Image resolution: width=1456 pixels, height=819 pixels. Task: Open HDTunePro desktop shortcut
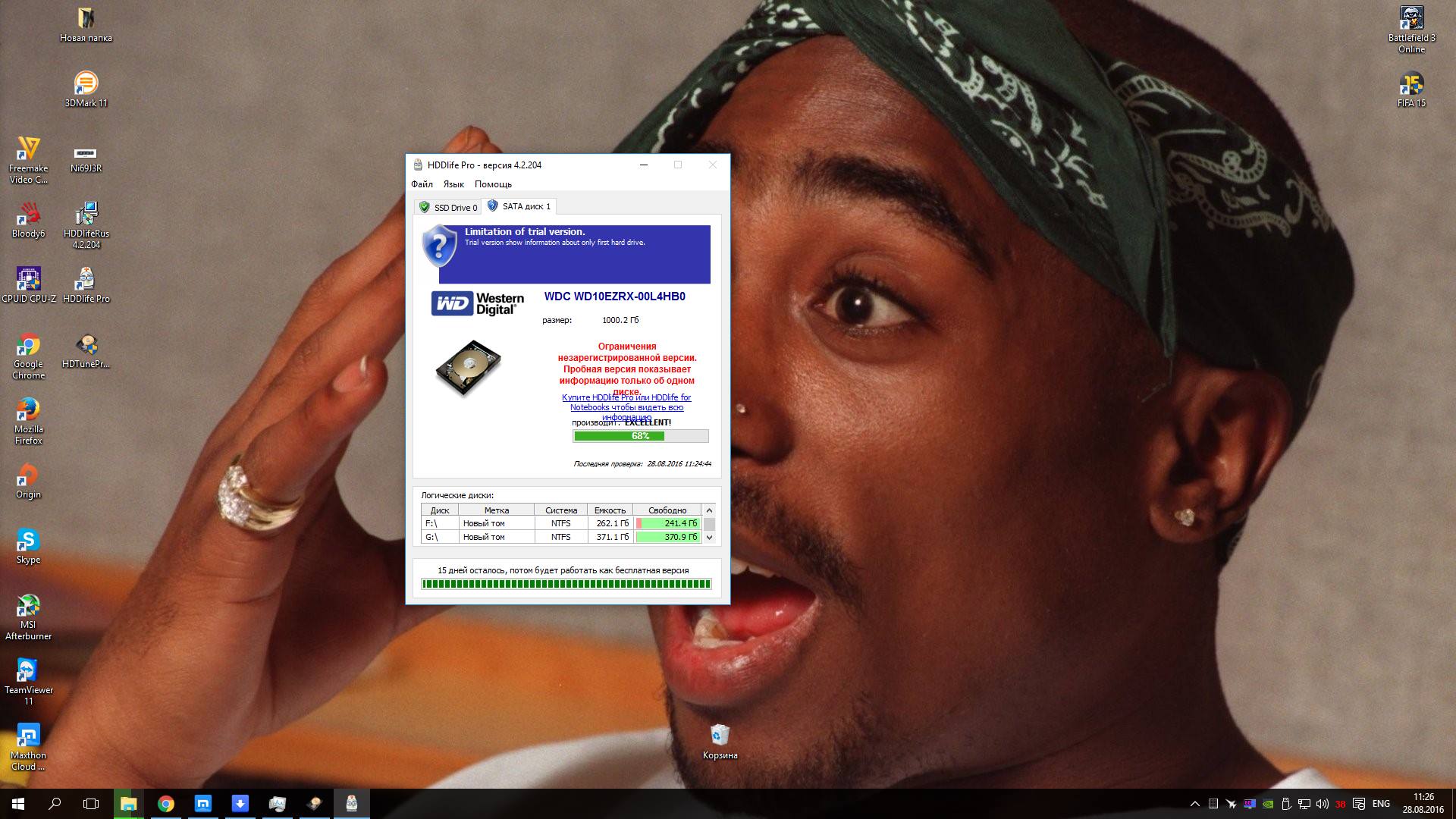click(x=86, y=345)
